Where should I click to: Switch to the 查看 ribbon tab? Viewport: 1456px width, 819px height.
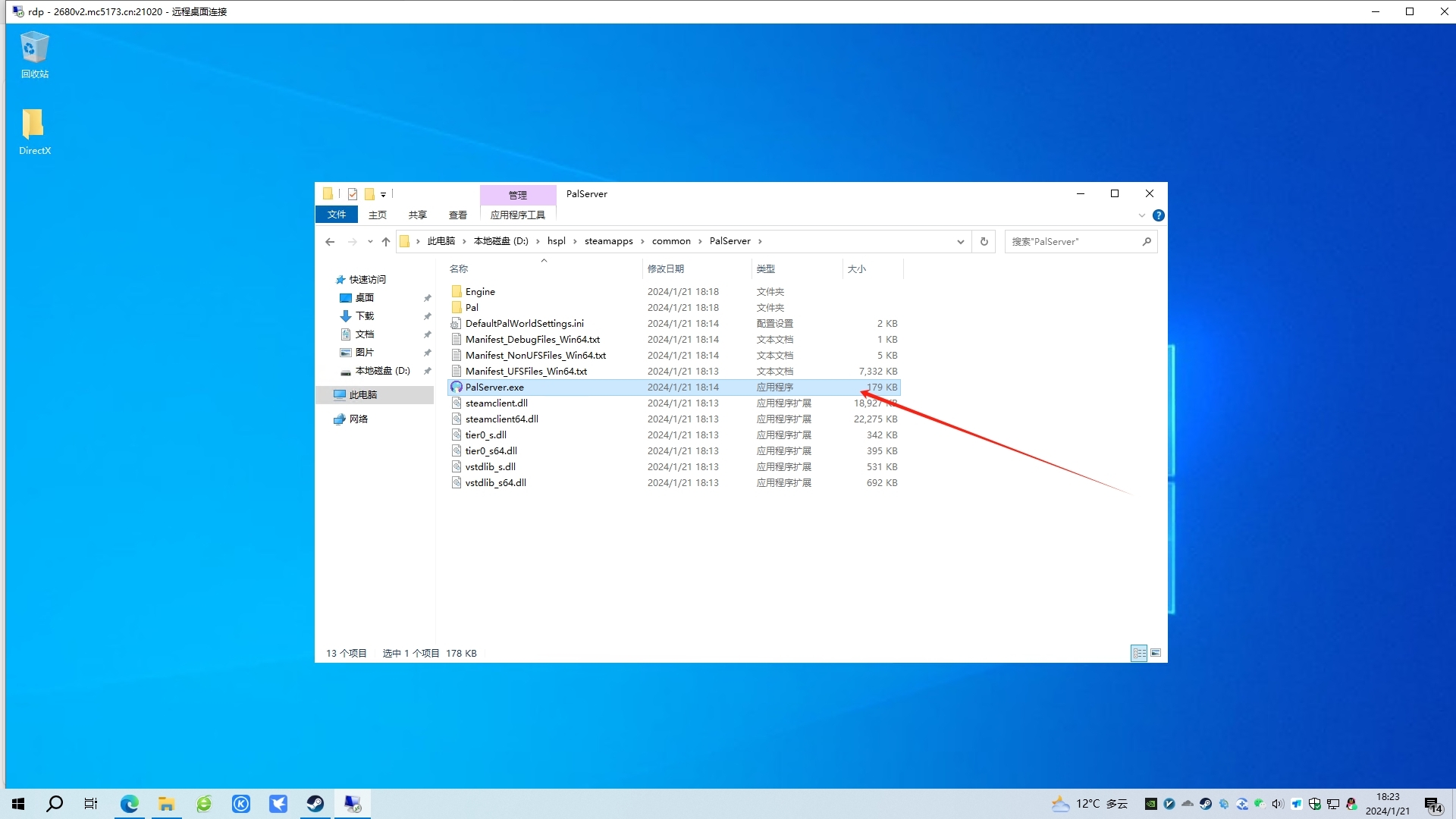click(x=458, y=215)
